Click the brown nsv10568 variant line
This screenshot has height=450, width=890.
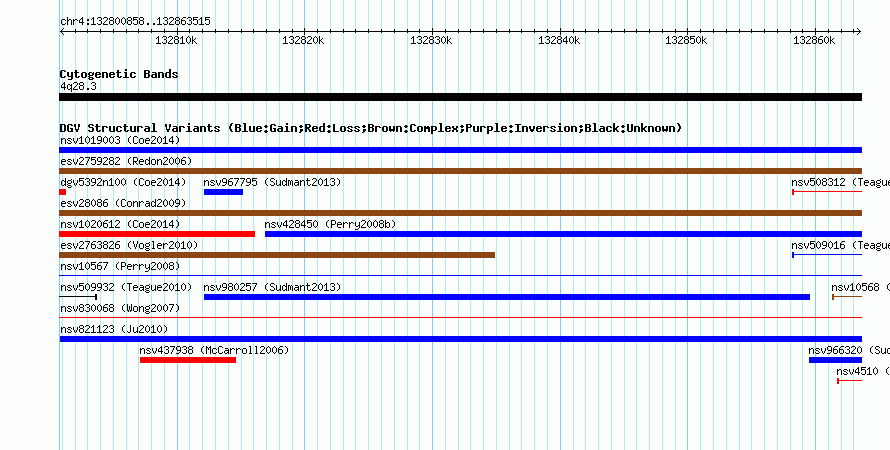pos(847,297)
